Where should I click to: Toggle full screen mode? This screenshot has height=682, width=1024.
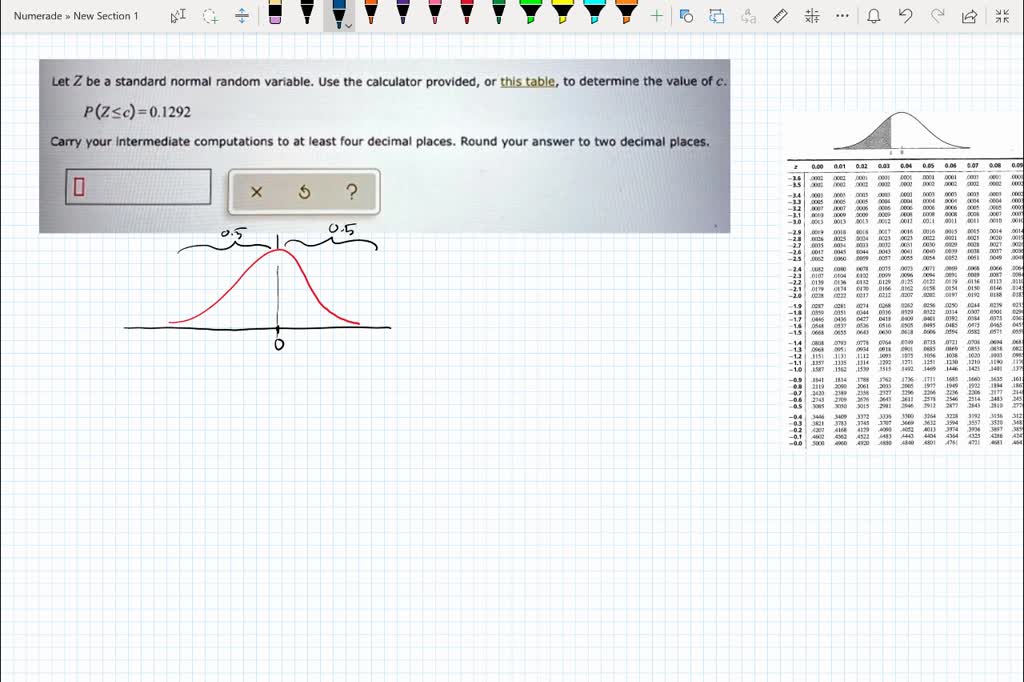[1002, 16]
